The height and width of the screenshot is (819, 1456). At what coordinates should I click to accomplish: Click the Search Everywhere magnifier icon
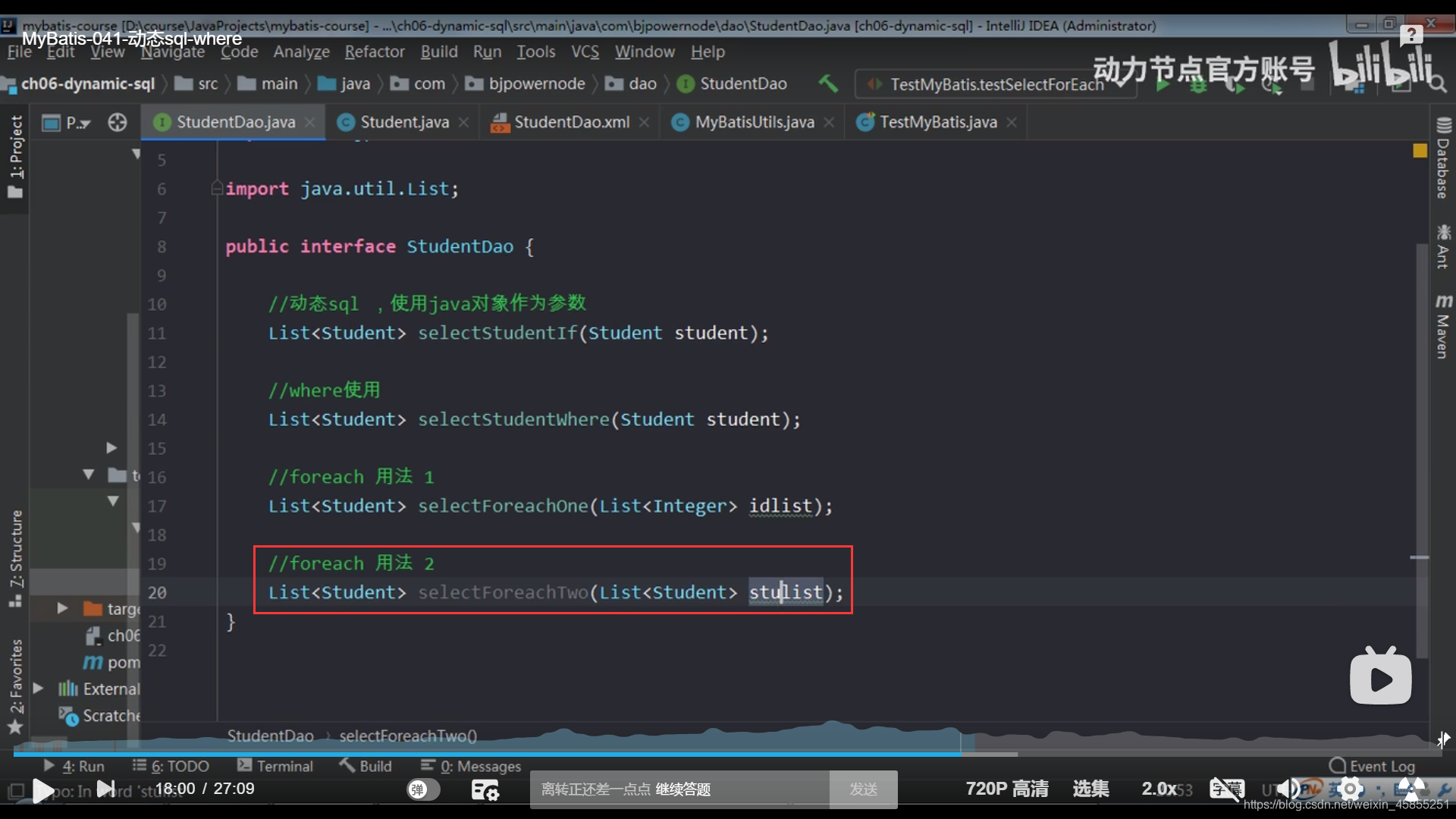tap(1437, 84)
